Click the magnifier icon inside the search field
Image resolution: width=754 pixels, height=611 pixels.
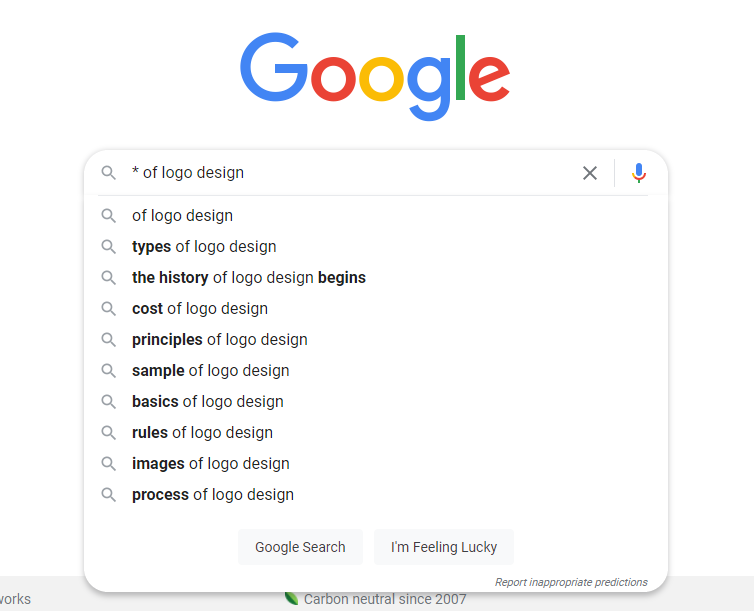point(109,173)
